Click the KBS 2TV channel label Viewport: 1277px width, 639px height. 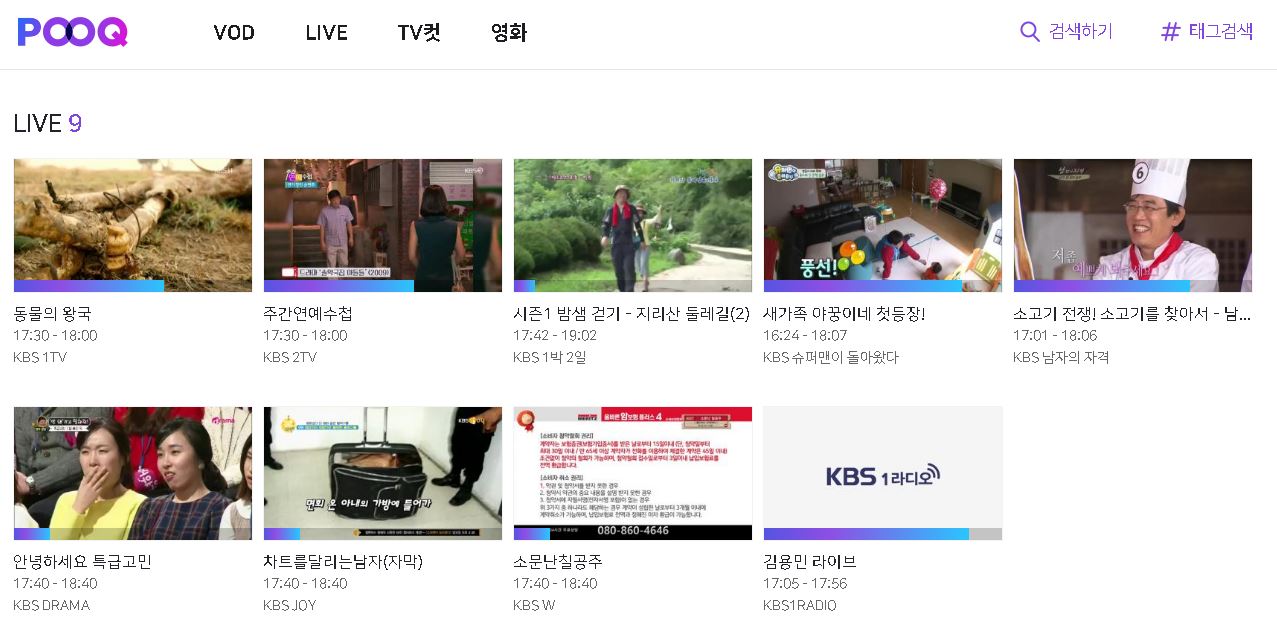[290, 357]
